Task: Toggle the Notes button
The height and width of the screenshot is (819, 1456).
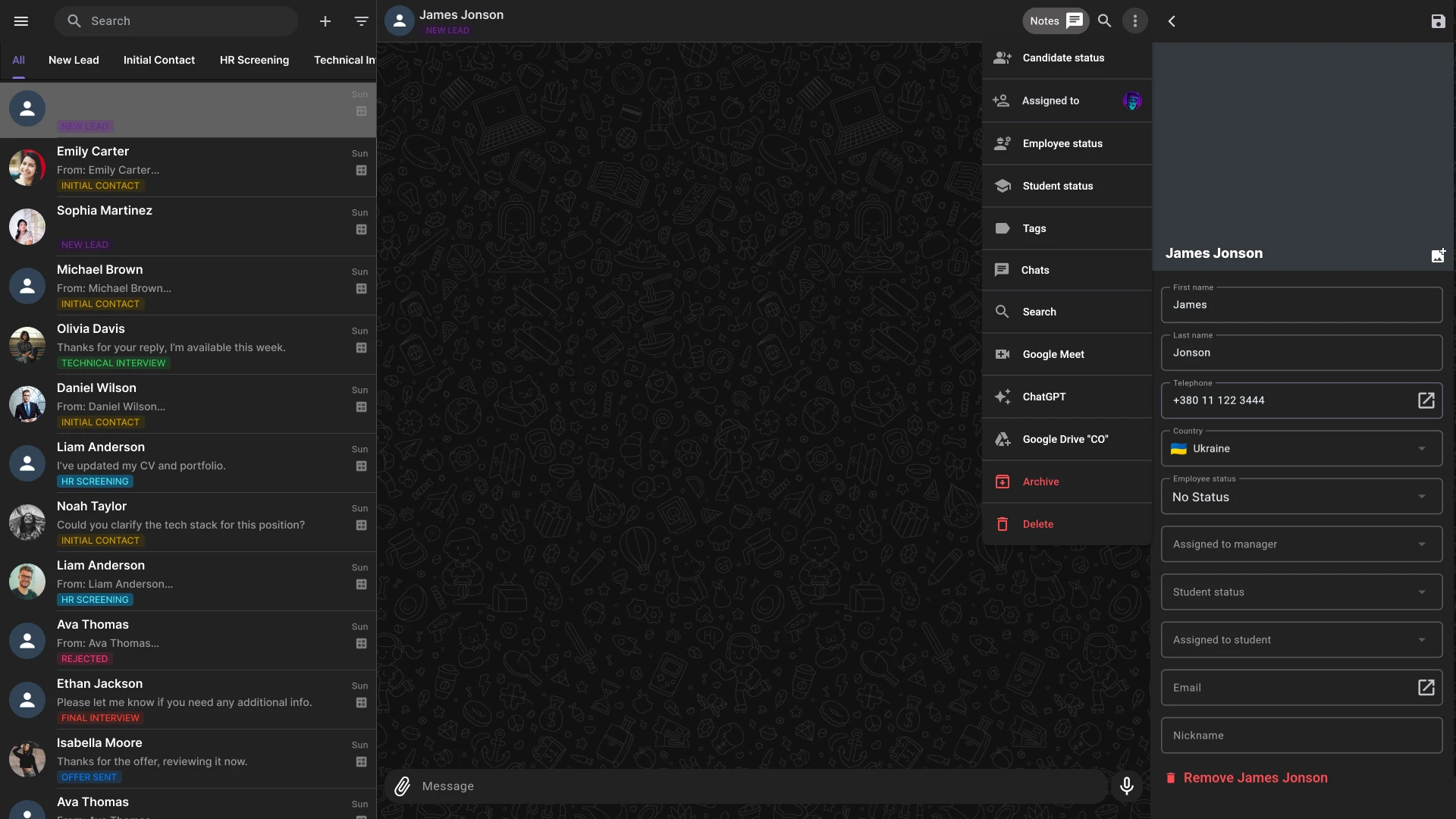Action: tap(1055, 21)
